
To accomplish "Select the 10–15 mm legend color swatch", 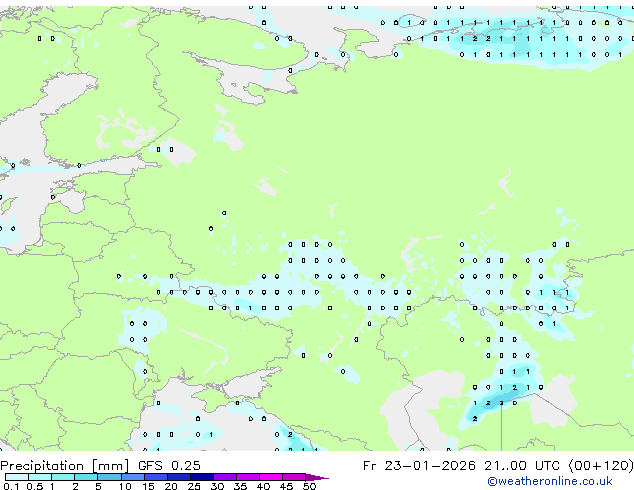I will click(x=133, y=477).
